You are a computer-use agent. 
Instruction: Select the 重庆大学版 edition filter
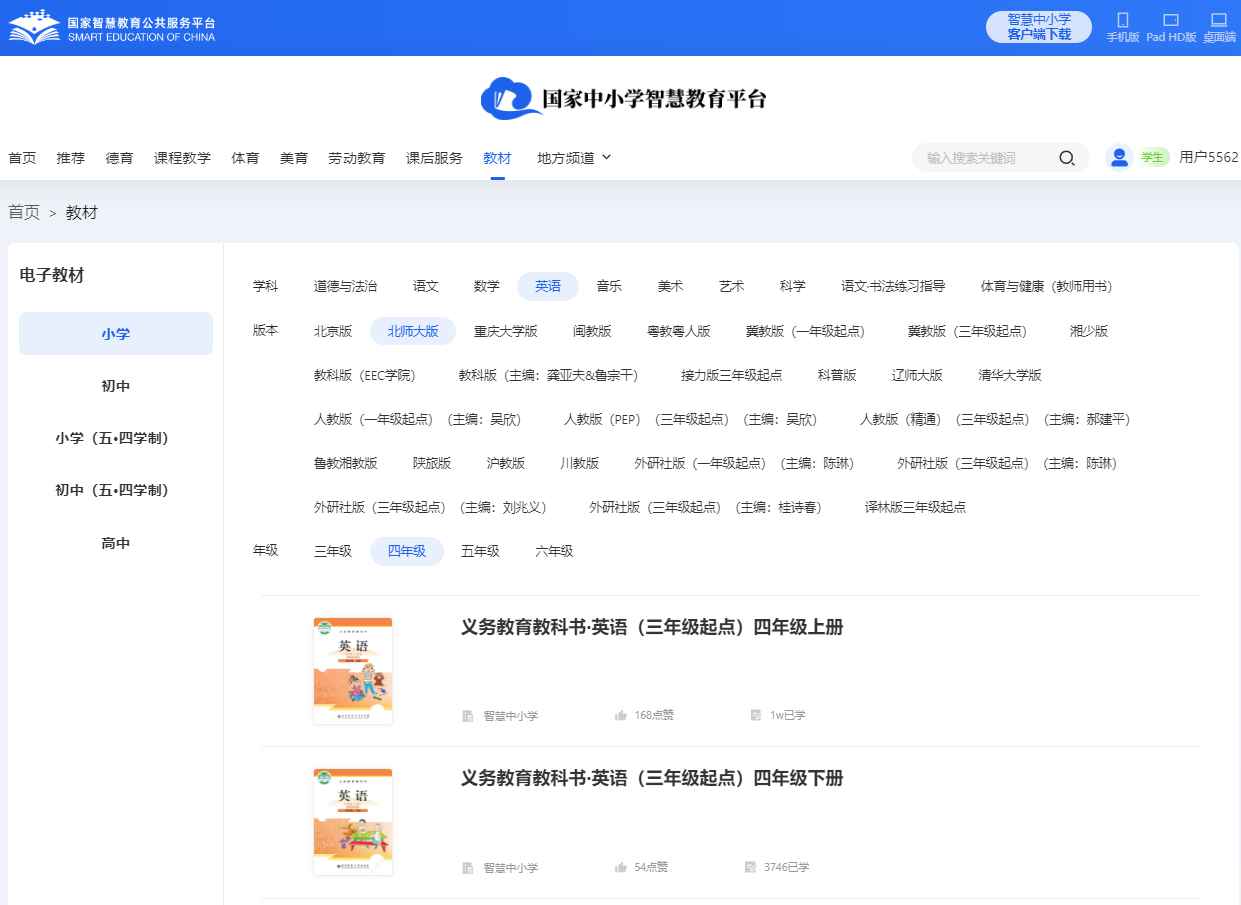coord(506,331)
